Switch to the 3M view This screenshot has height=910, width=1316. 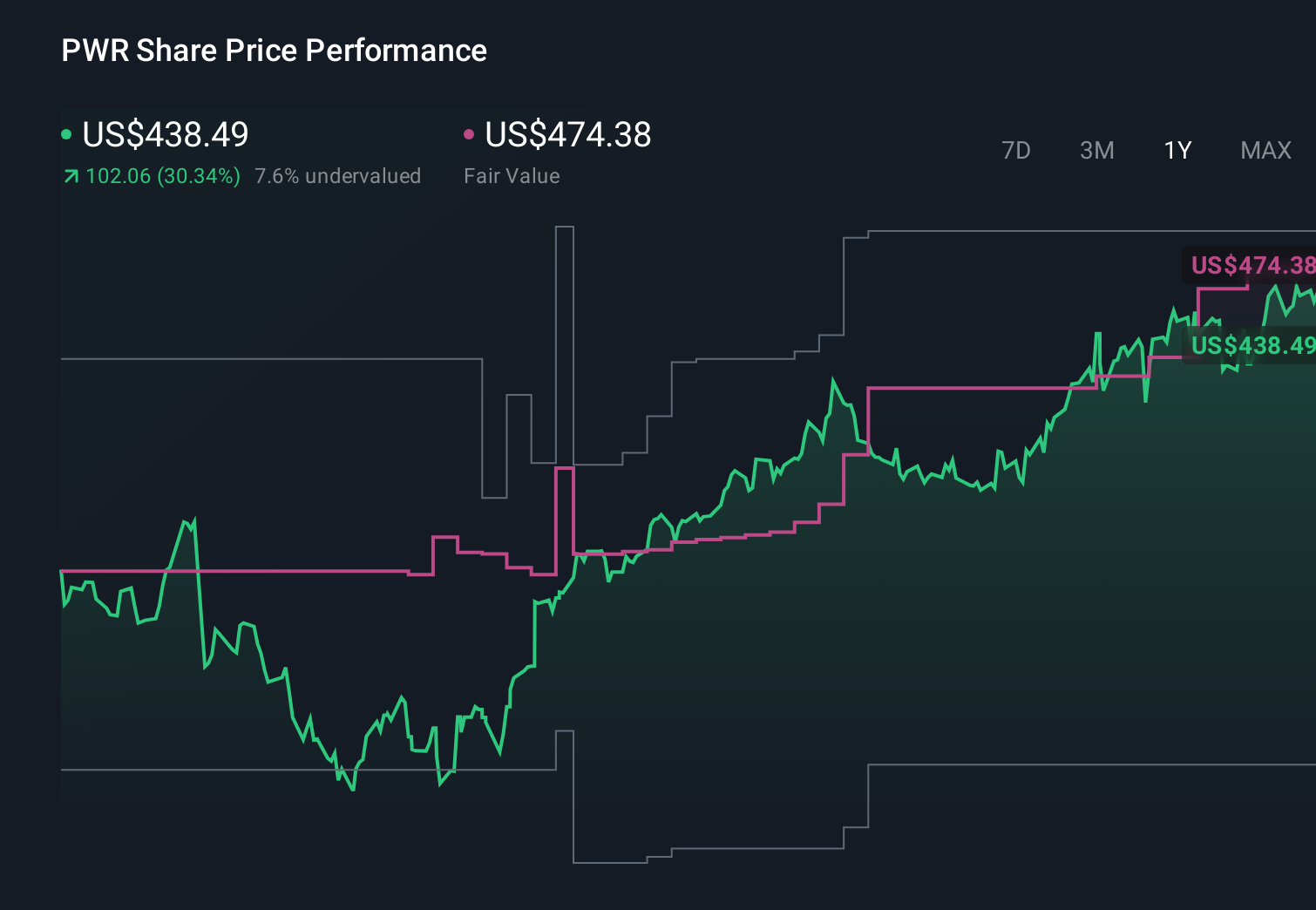1096,150
